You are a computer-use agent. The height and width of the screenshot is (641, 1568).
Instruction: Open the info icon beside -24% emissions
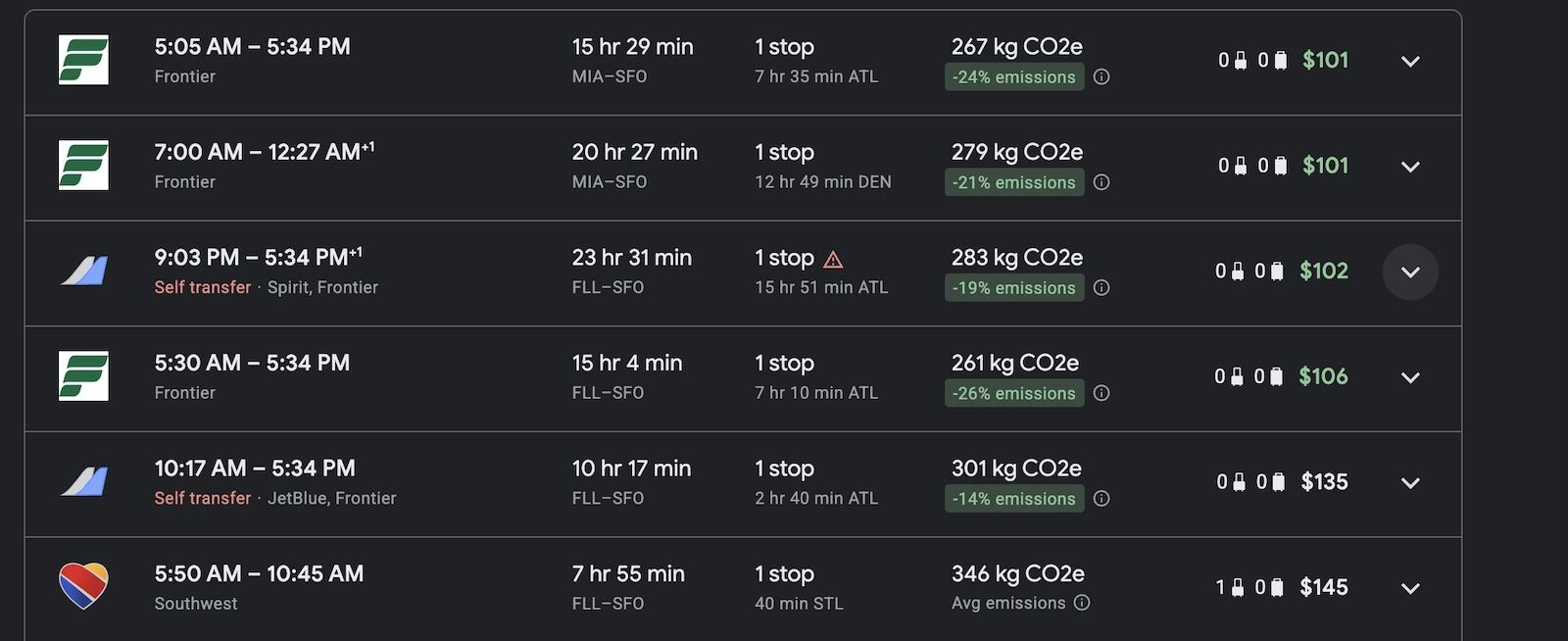[x=1101, y=76]
